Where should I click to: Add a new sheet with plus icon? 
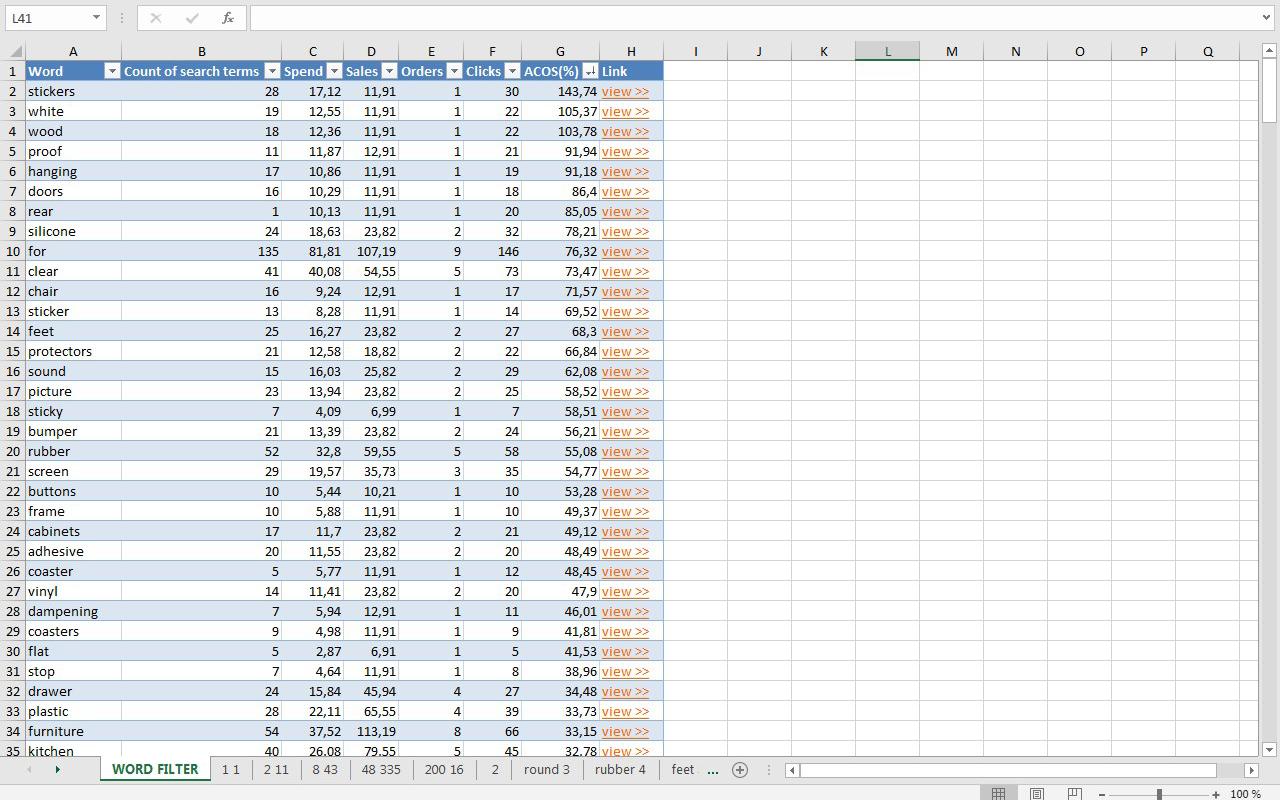point(740,770)
